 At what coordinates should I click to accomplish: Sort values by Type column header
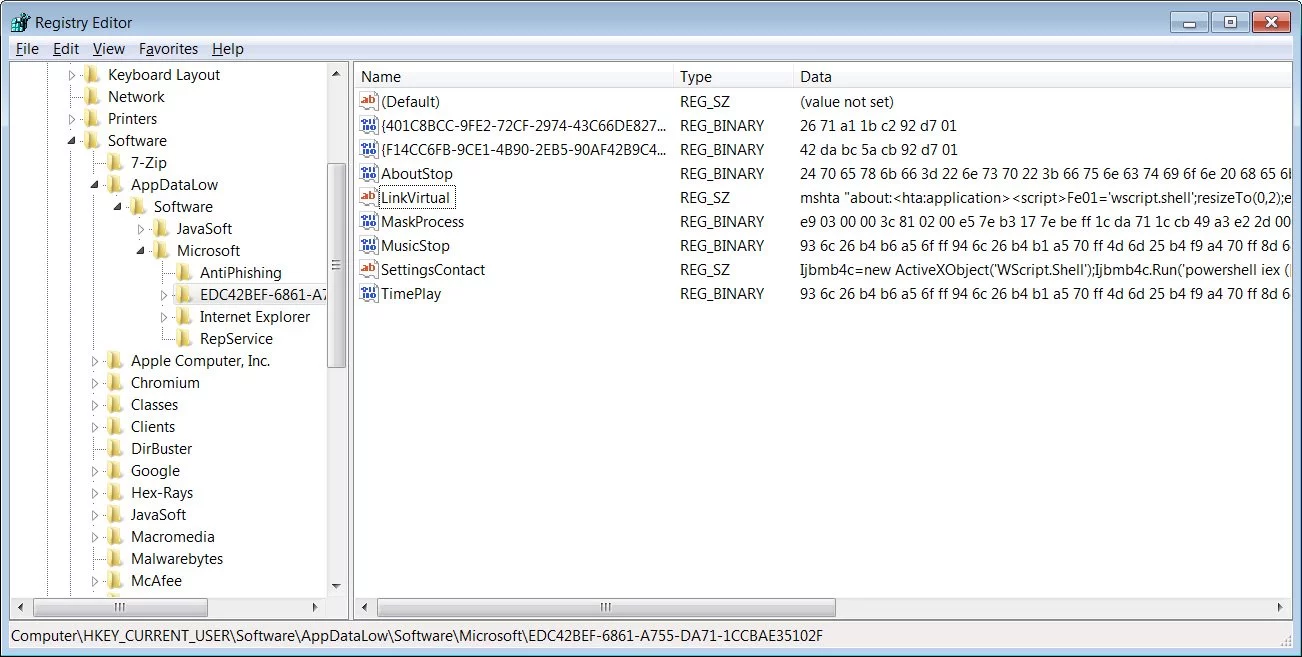(734, 76)
